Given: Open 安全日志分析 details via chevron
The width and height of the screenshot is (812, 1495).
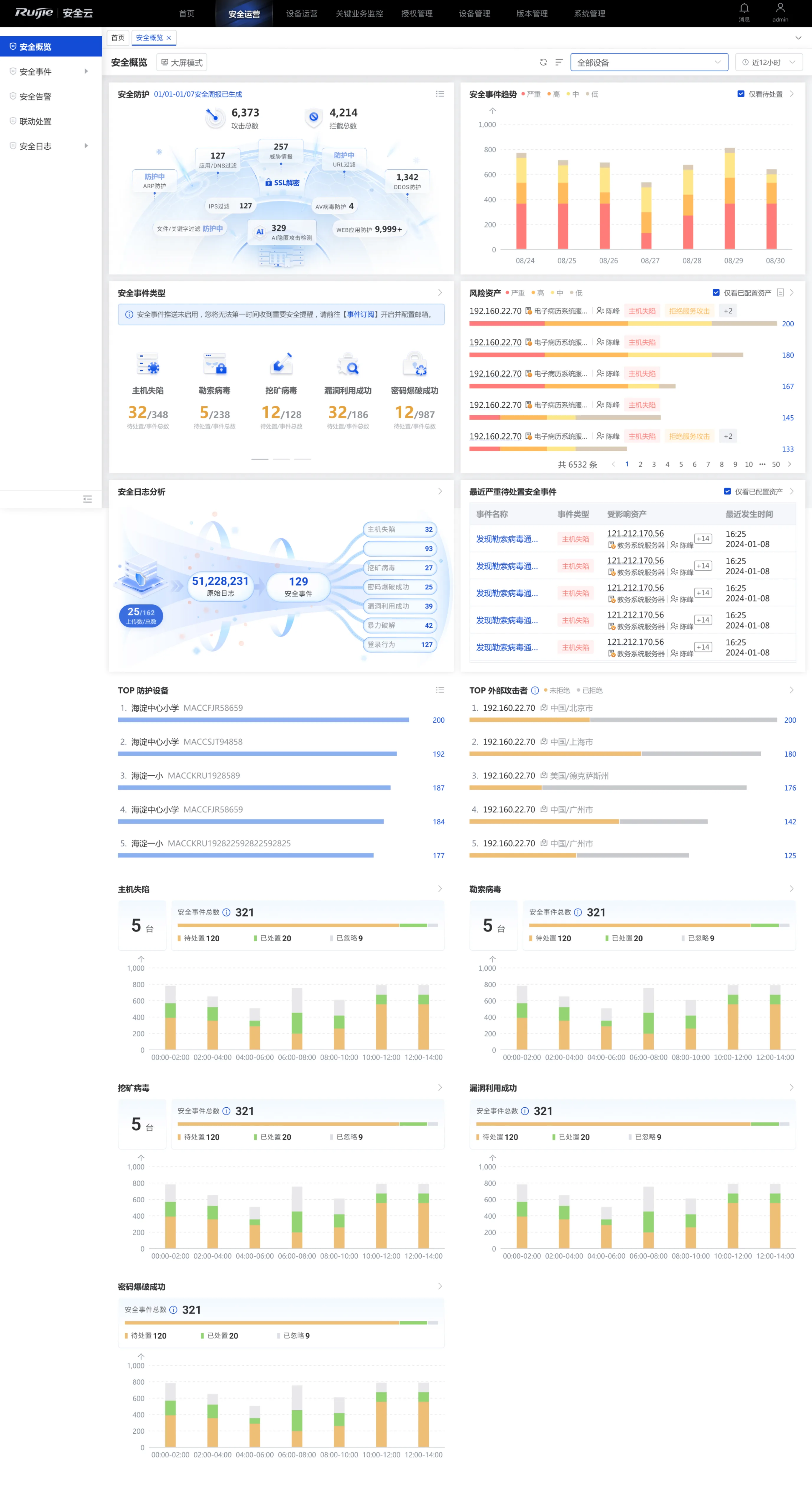Looking at the screenshot, I should pos(440,491).
